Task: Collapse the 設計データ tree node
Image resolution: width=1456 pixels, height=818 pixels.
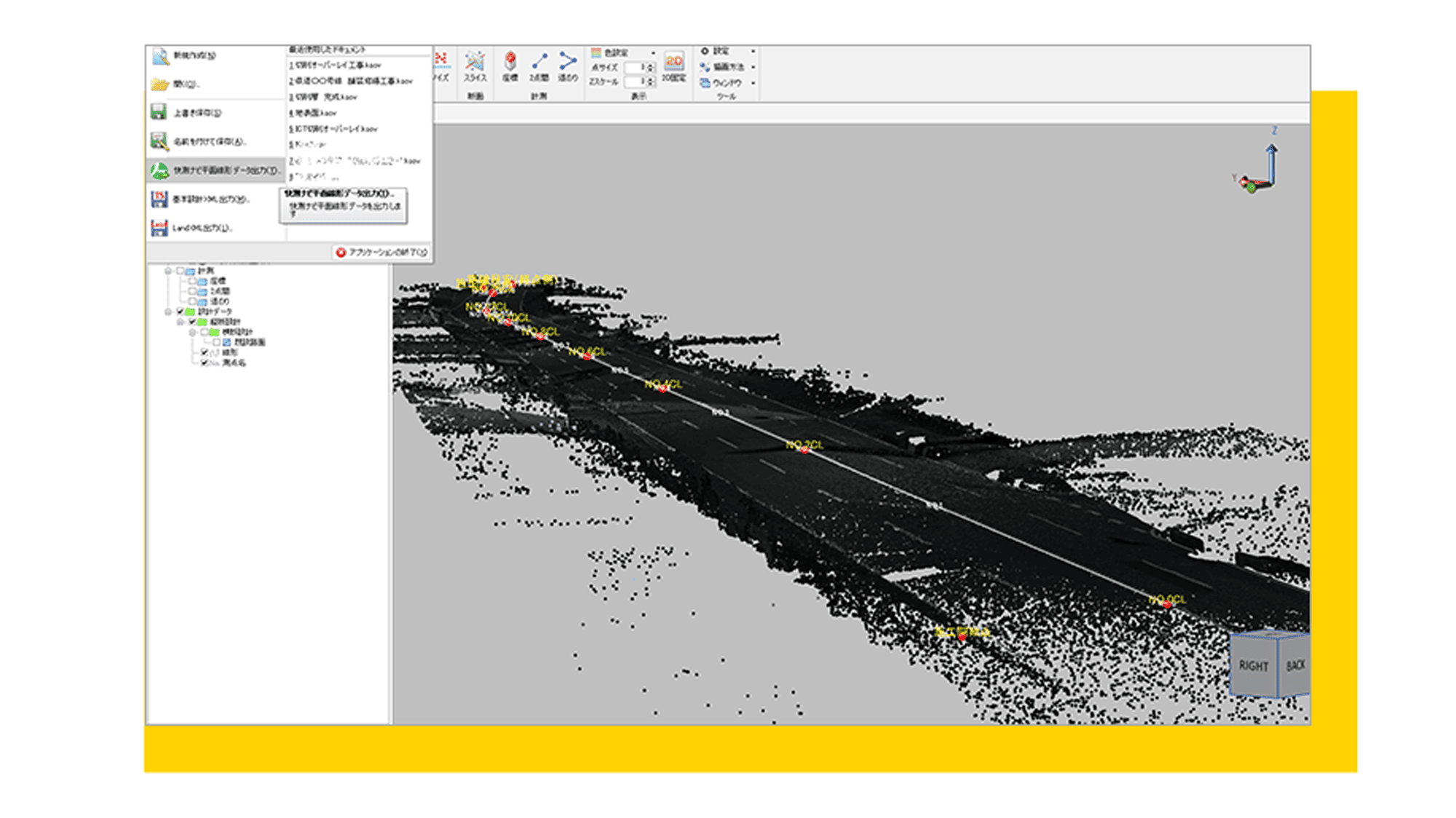Action: click(168, 311)
